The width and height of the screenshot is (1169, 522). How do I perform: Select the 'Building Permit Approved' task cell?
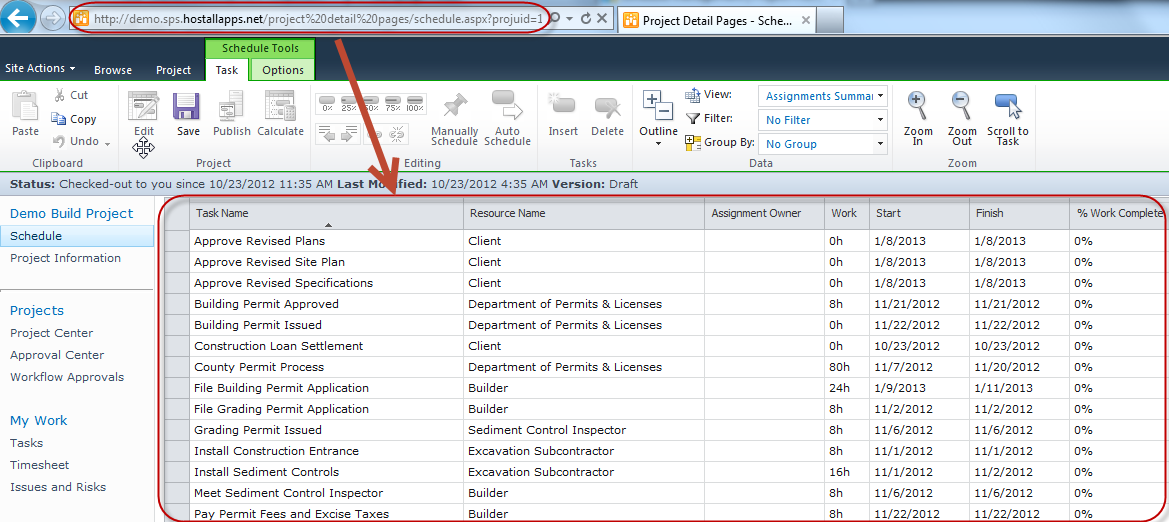[327, 304]
